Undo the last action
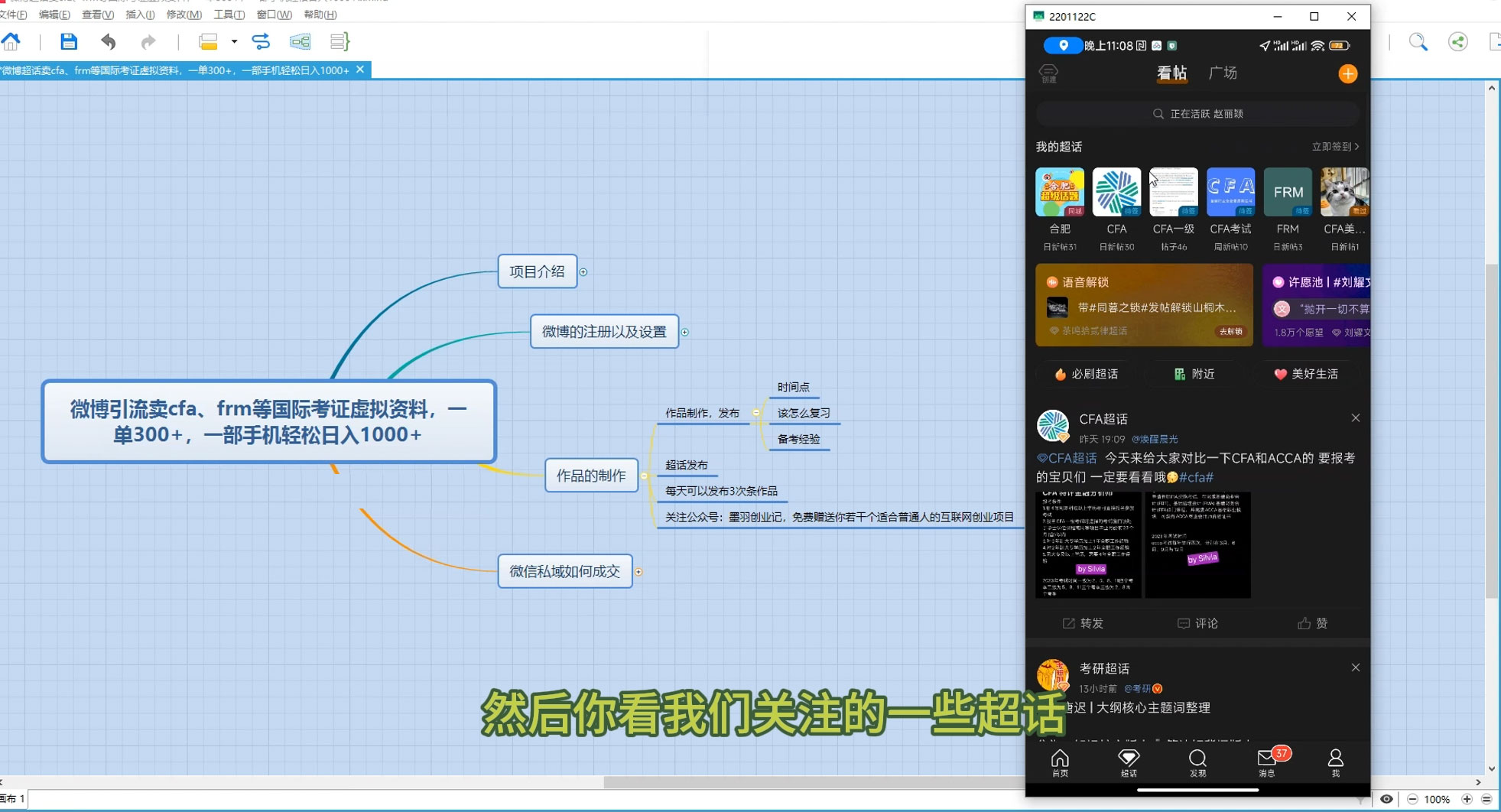This screenshot has height=812, width=1501. (x=108, y=41)
